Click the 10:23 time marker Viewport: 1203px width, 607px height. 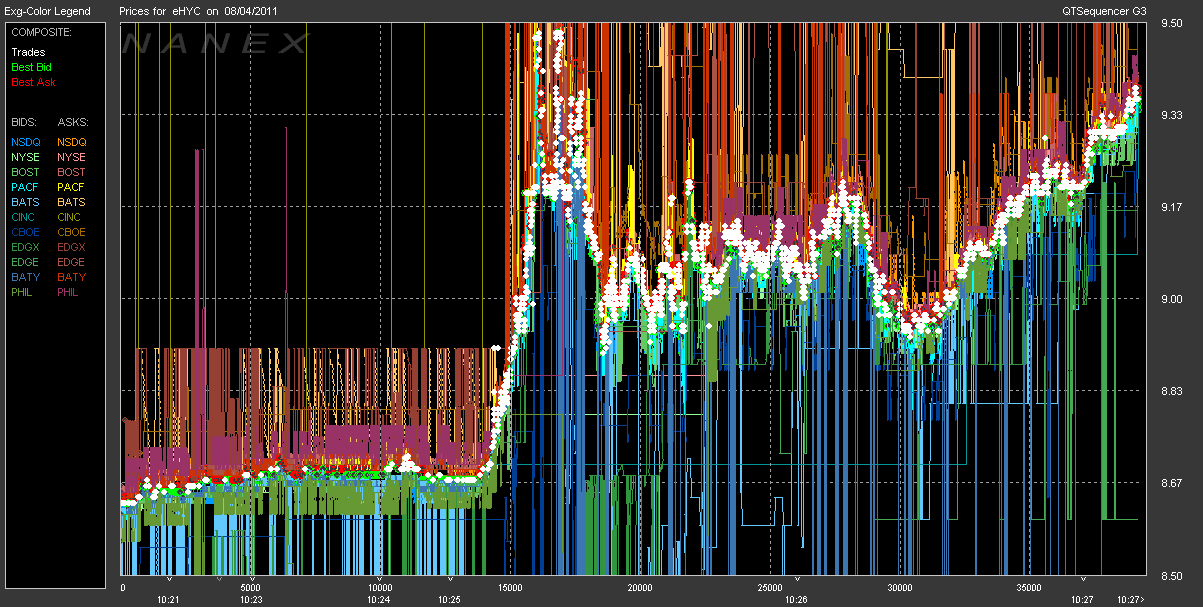251,600
